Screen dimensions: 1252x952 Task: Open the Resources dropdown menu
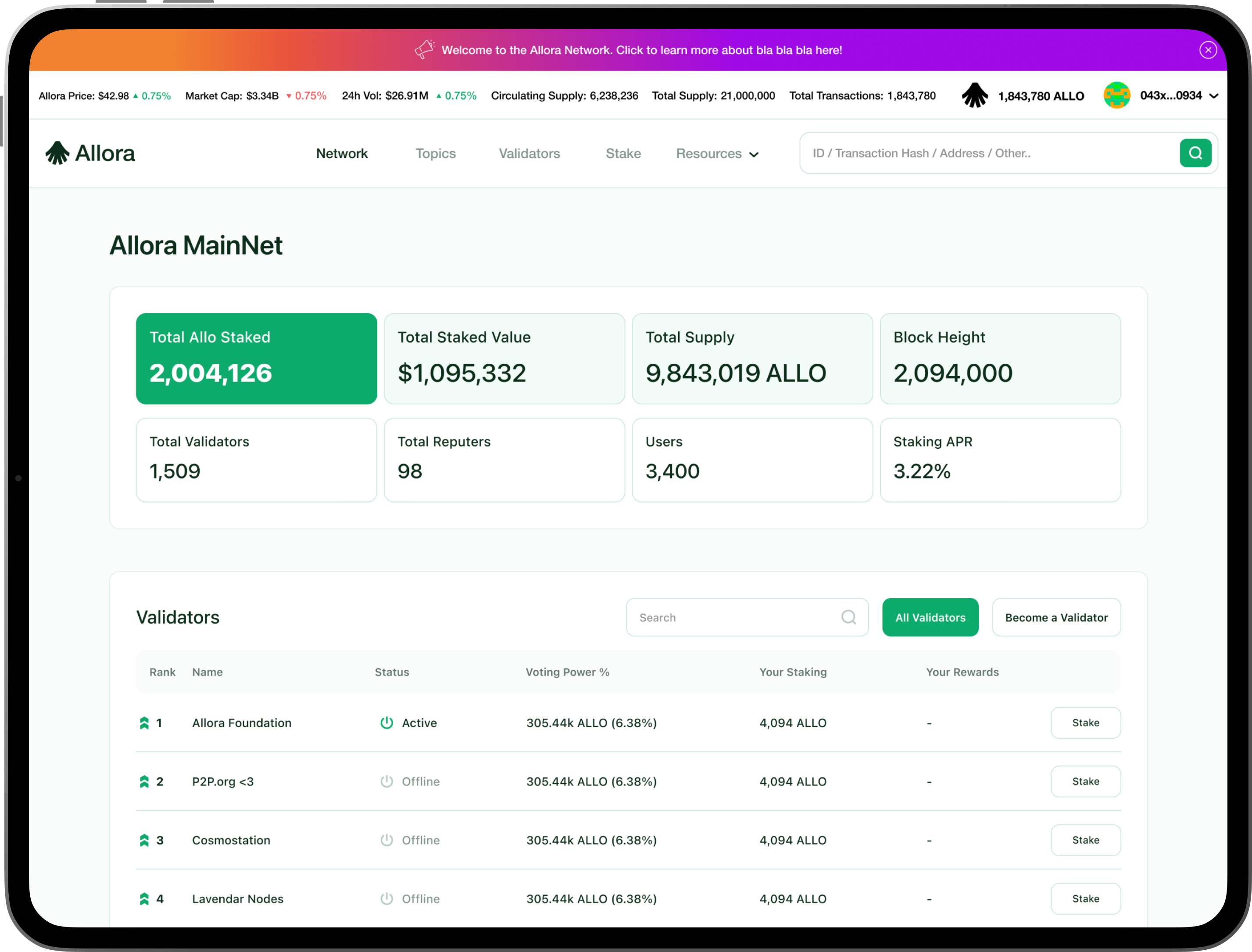[x=717, y=154]
